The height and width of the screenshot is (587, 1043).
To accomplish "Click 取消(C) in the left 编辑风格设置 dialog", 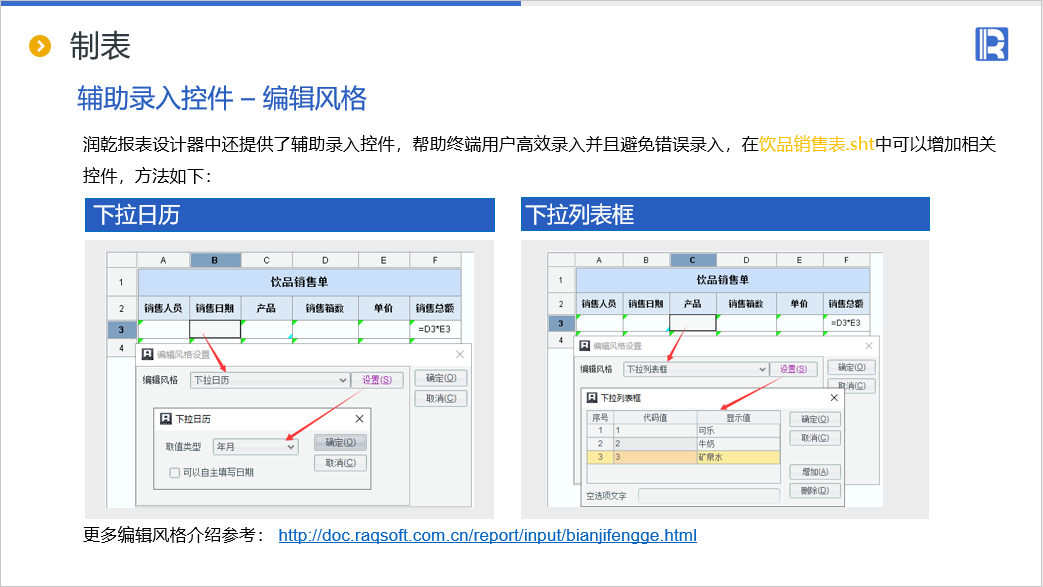I will [441, 398].
